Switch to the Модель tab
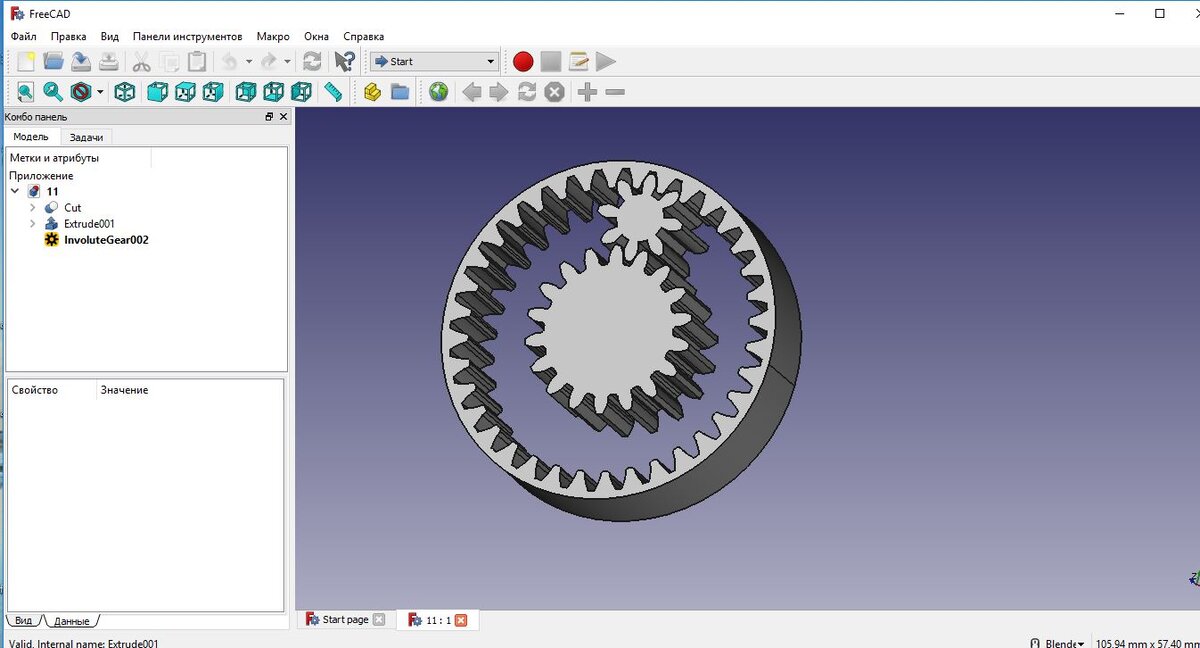The image size is (1200, 648). click(31, 137)
